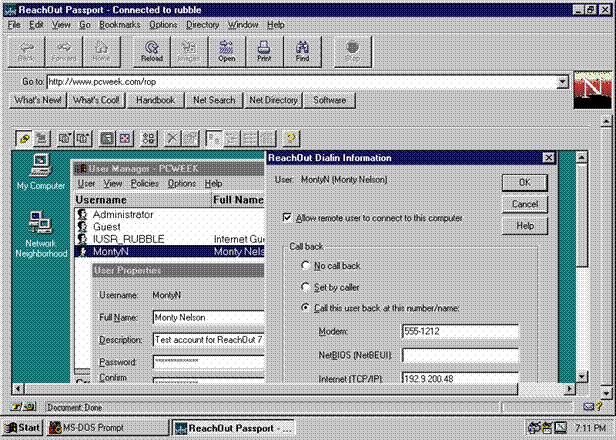Select the small icons view button
This screenshot has width=616, height=440.
tap(232, 138)
